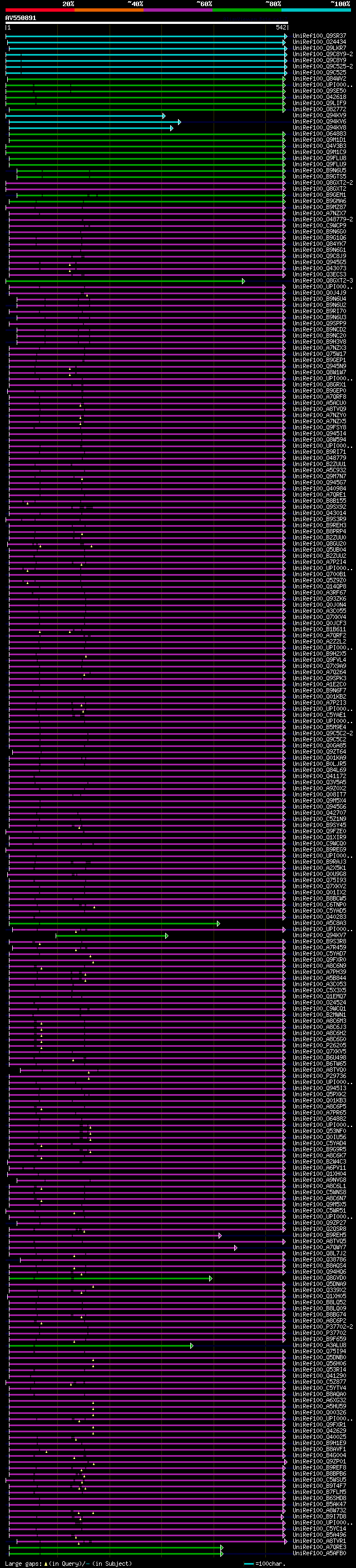Select the AV550891 query name

[21, 18]
